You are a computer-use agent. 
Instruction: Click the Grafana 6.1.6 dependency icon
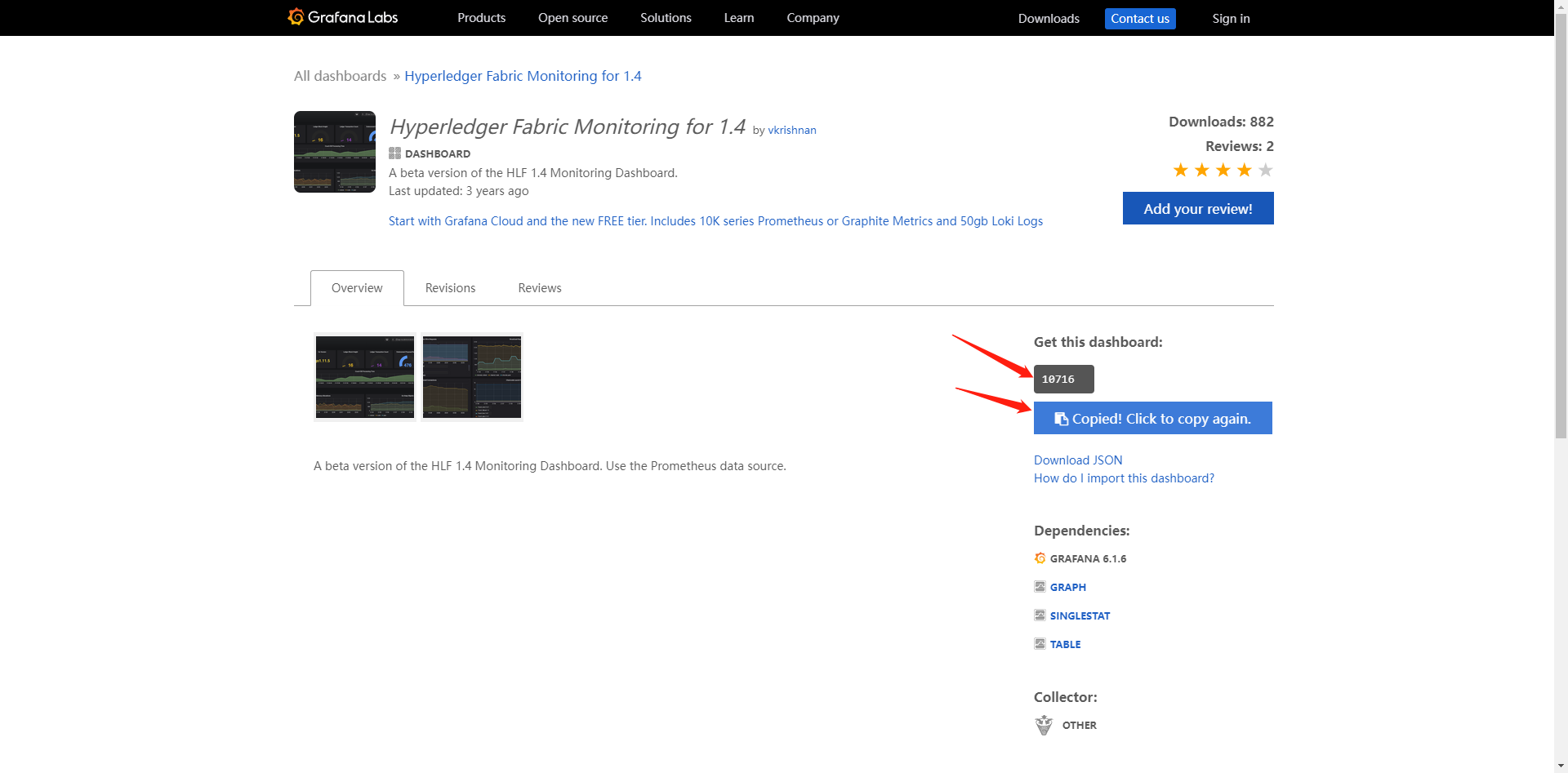1040,558
